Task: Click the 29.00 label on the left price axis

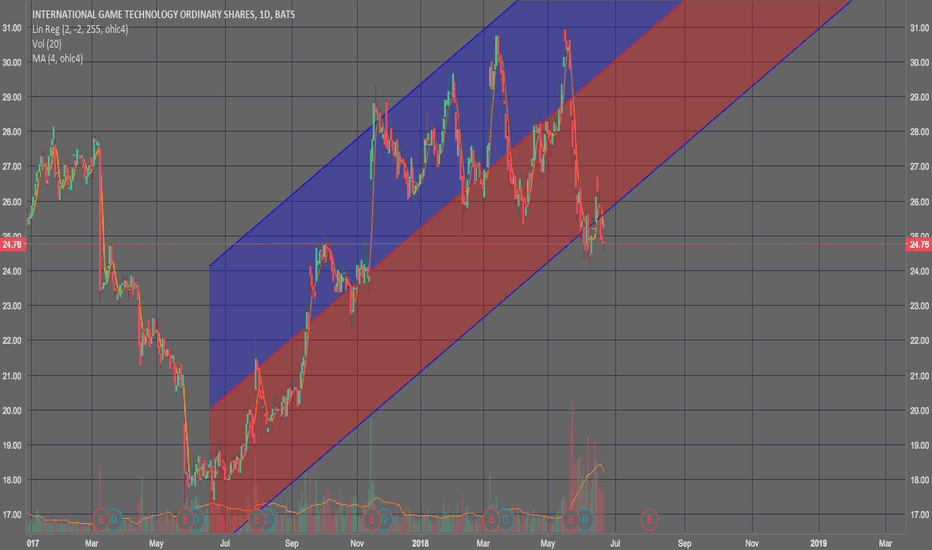Action: (12, 97)
